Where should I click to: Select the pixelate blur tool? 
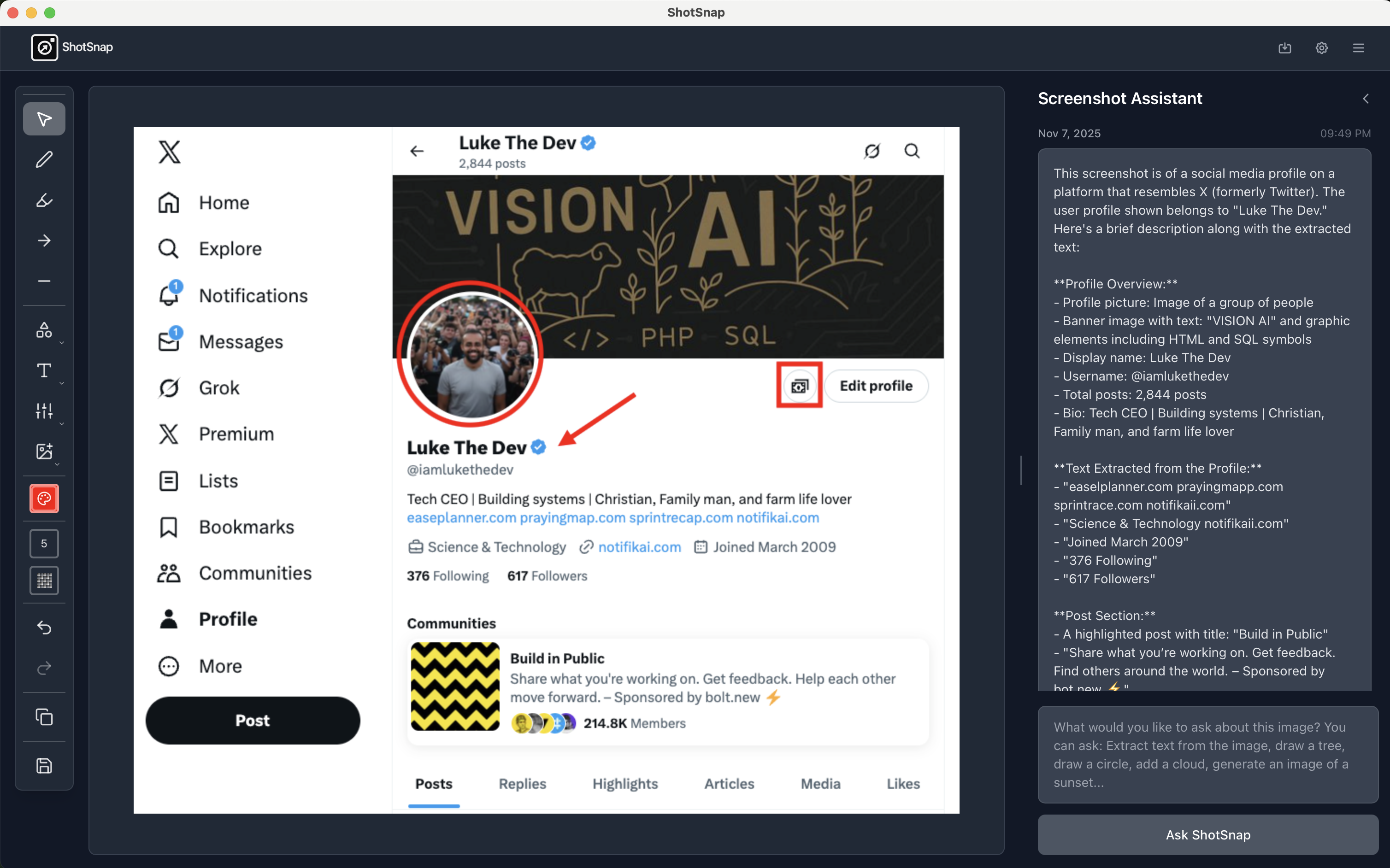pos(44,580)
